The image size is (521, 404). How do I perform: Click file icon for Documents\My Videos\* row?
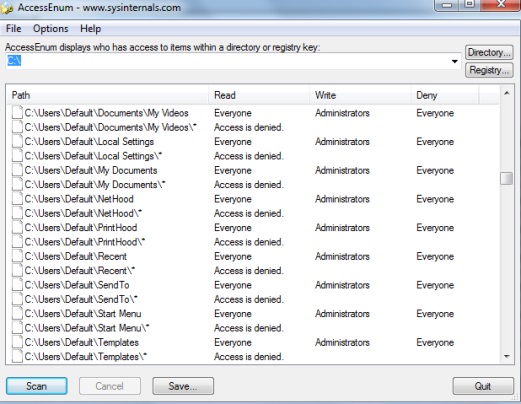tap(17, 127)
